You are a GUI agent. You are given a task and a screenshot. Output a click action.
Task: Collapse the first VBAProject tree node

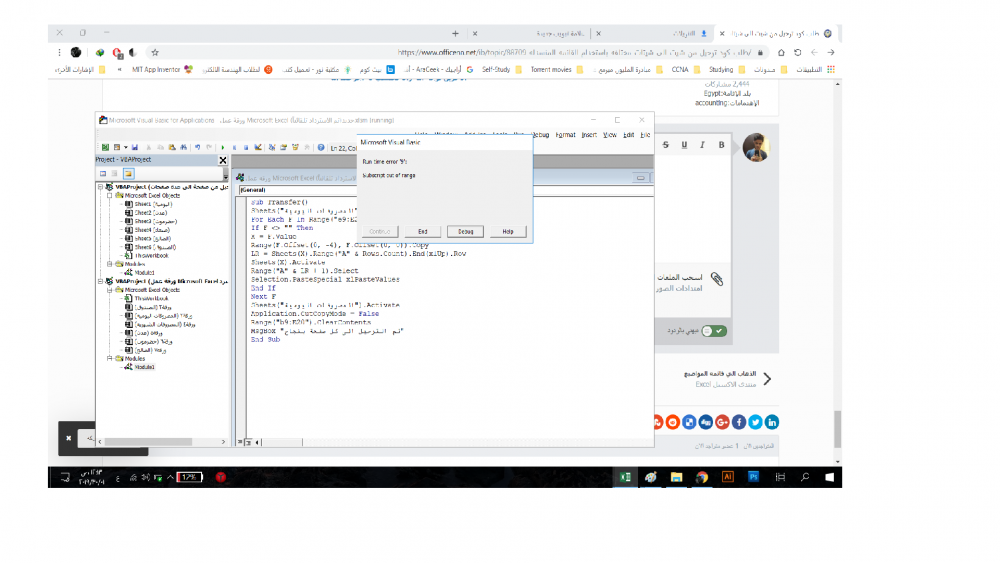[101, 187]
